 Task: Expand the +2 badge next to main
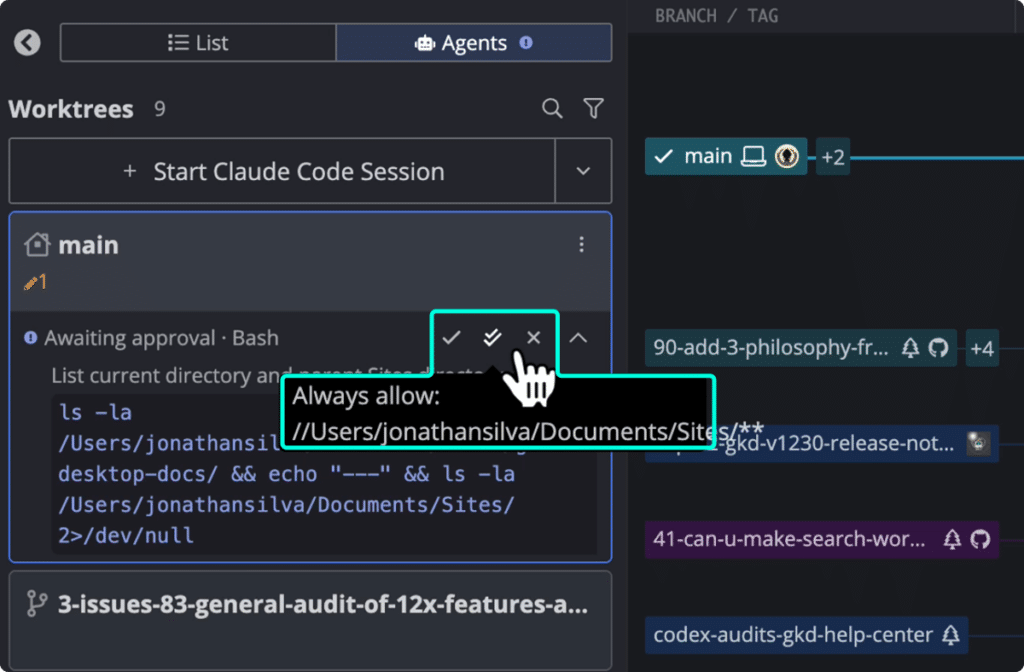(833, 157)
